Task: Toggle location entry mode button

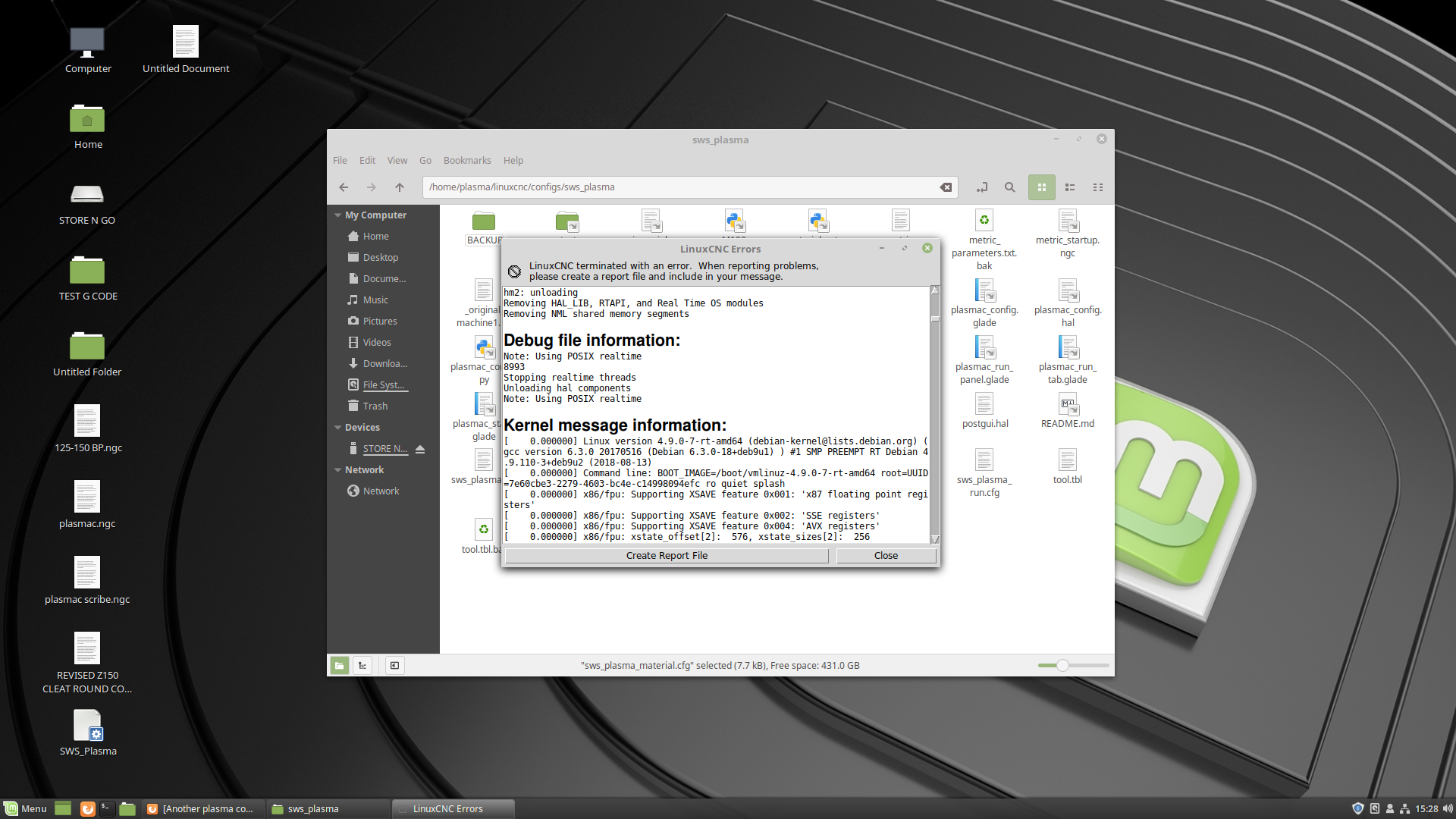Action: (982, 187)
